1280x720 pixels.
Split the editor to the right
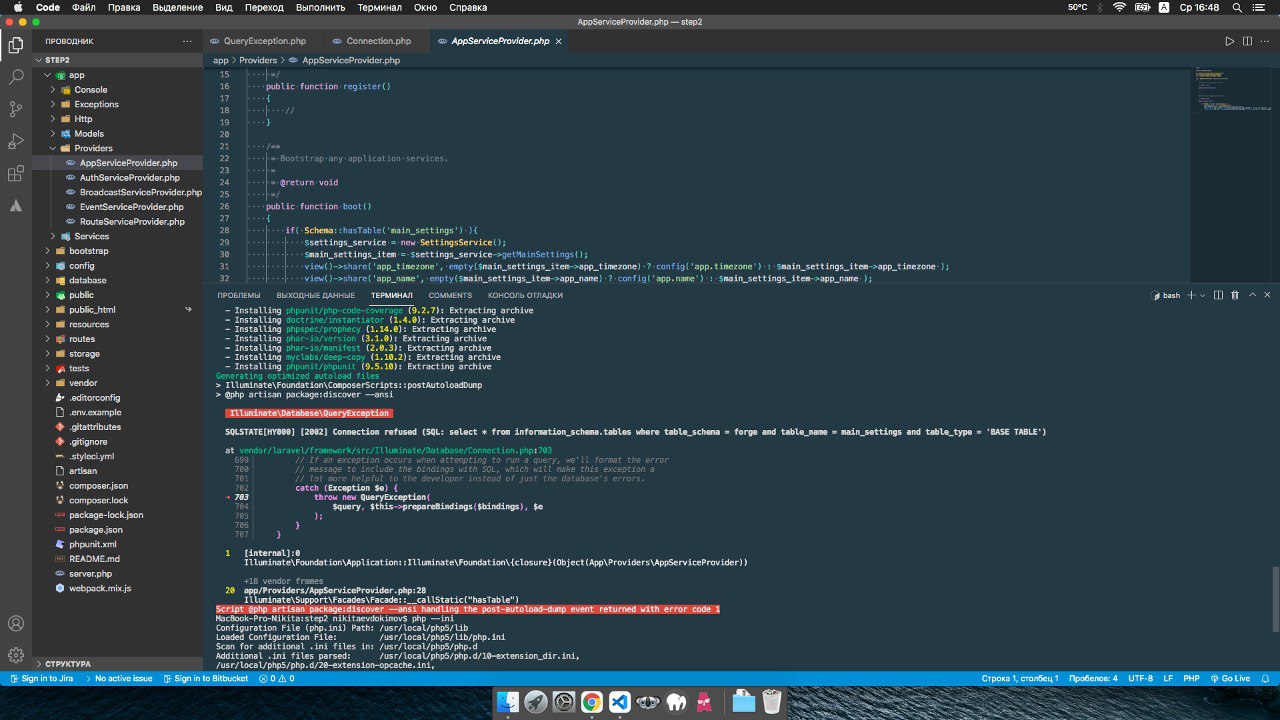tap(1248, 41)
